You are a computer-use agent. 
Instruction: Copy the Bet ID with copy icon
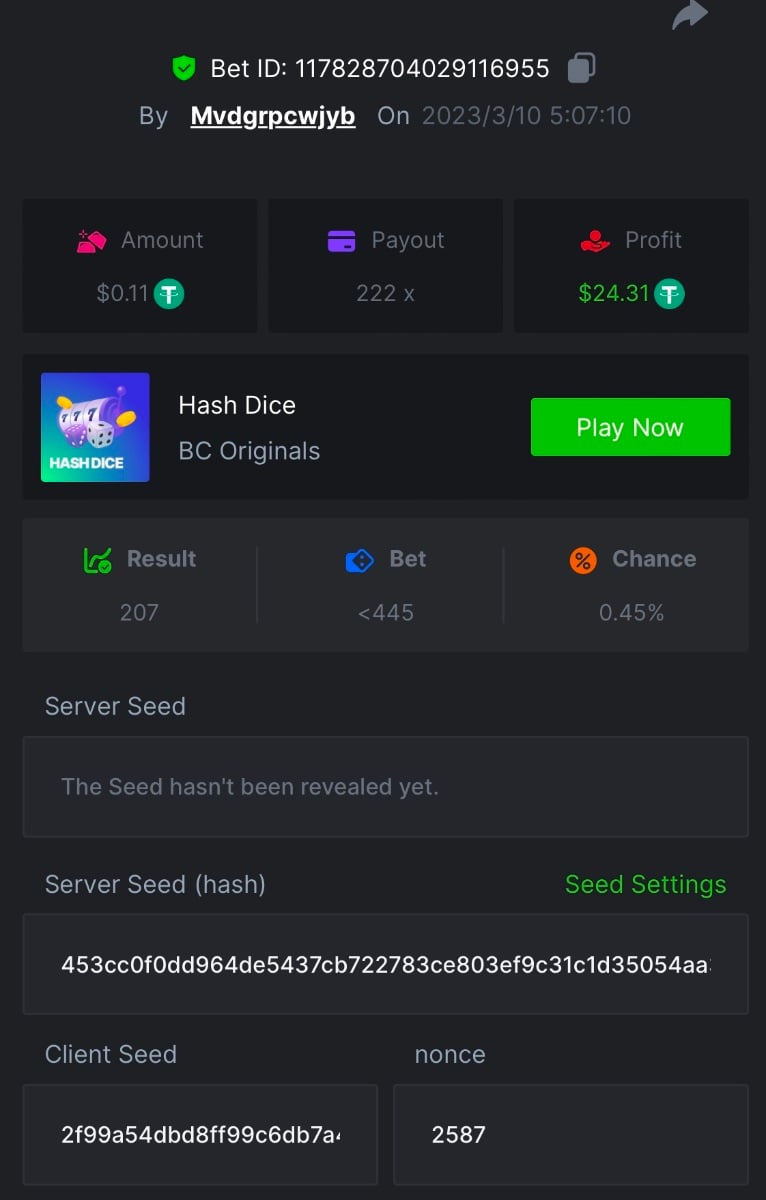(581, 68)
